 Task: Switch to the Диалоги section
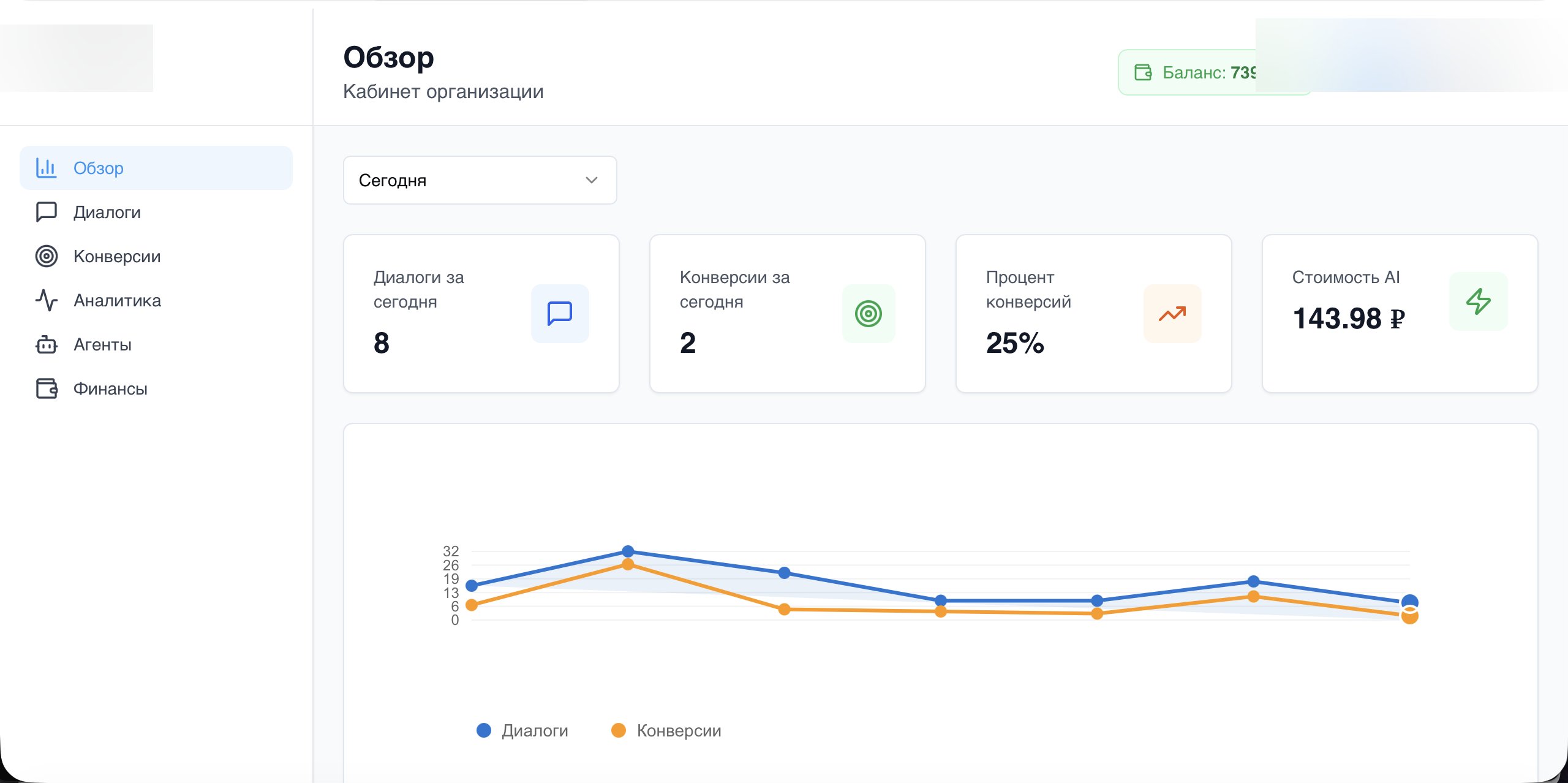coord(107,211)
